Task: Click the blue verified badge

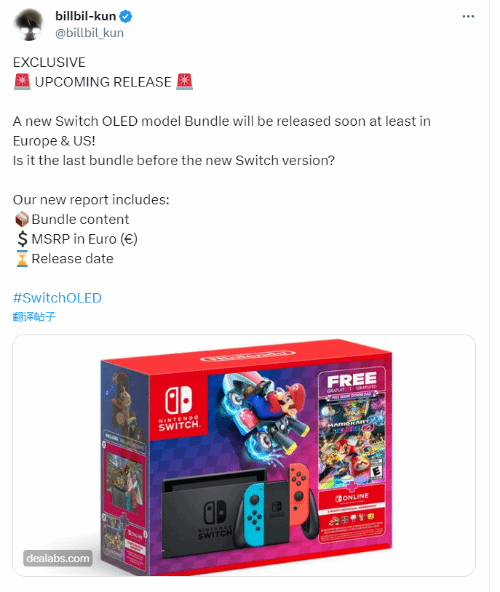Action: point(125,17)
